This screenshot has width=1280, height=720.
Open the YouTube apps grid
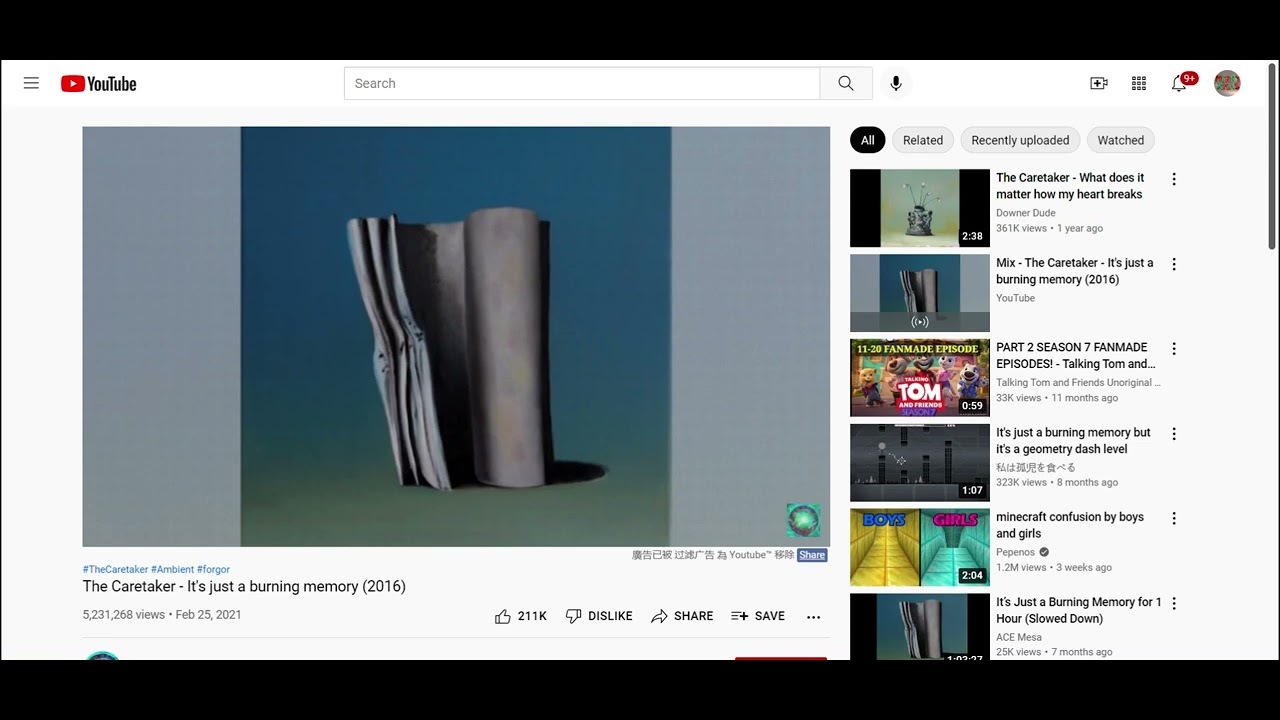pyautogui.click(x=1138, y=83)
